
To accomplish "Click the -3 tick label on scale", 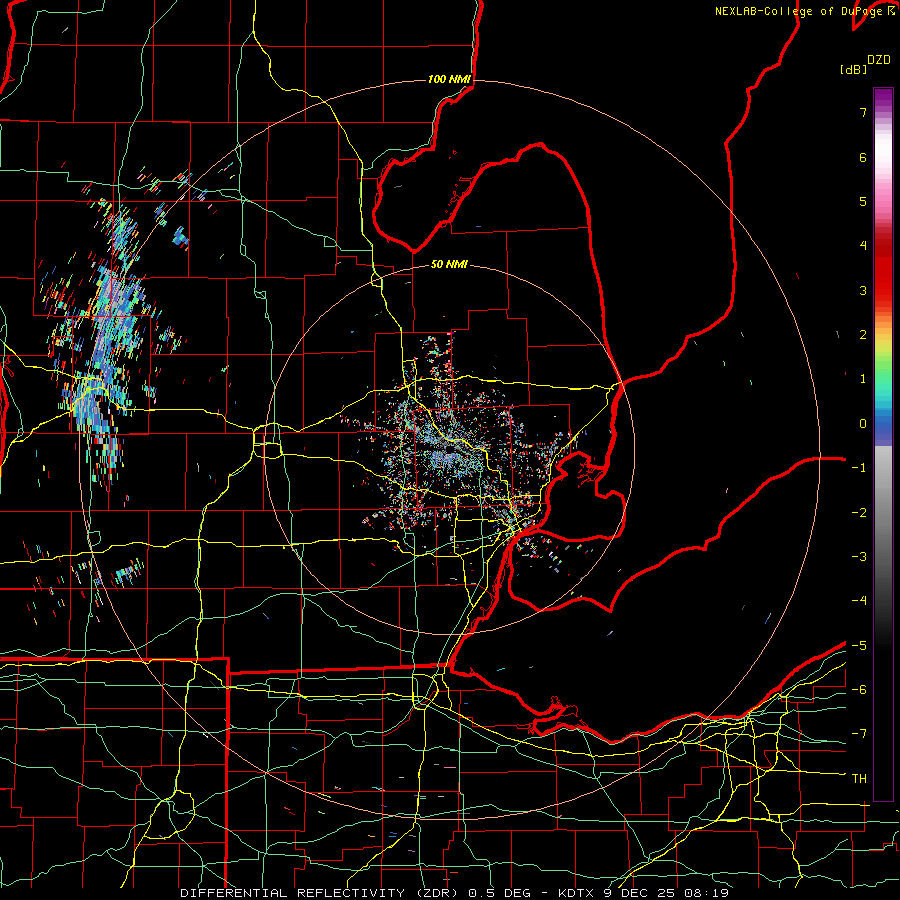I will click(859, 557).
